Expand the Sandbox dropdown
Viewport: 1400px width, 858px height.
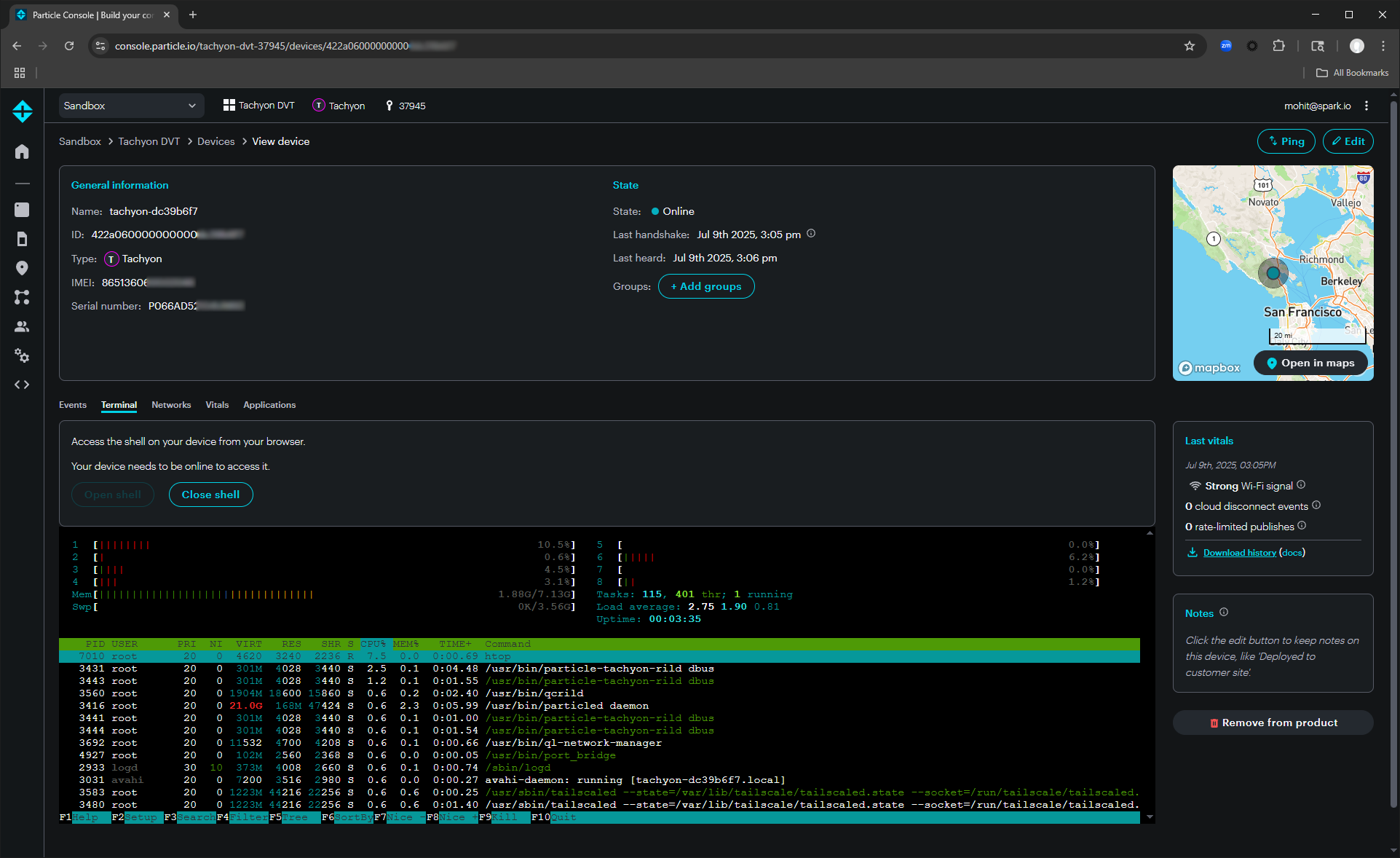click(131, 106)
